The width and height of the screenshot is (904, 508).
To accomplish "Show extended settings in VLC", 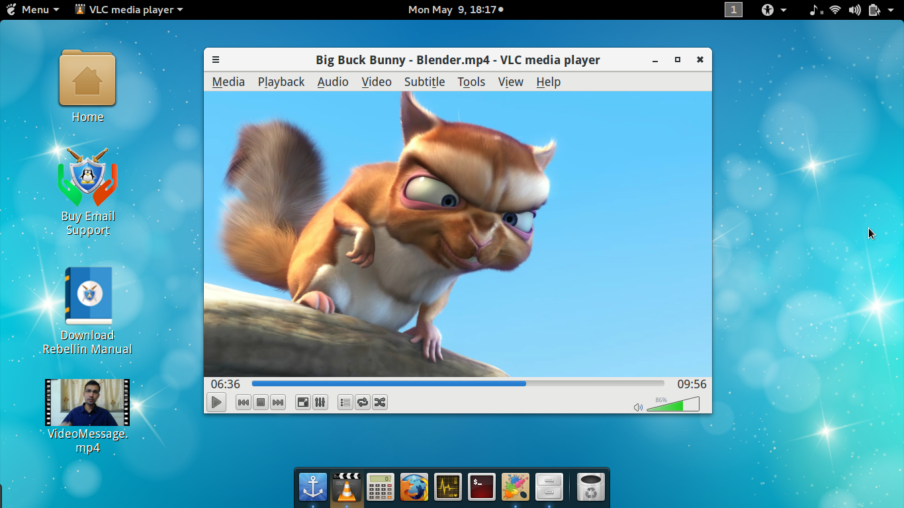I will pos(320,402).
